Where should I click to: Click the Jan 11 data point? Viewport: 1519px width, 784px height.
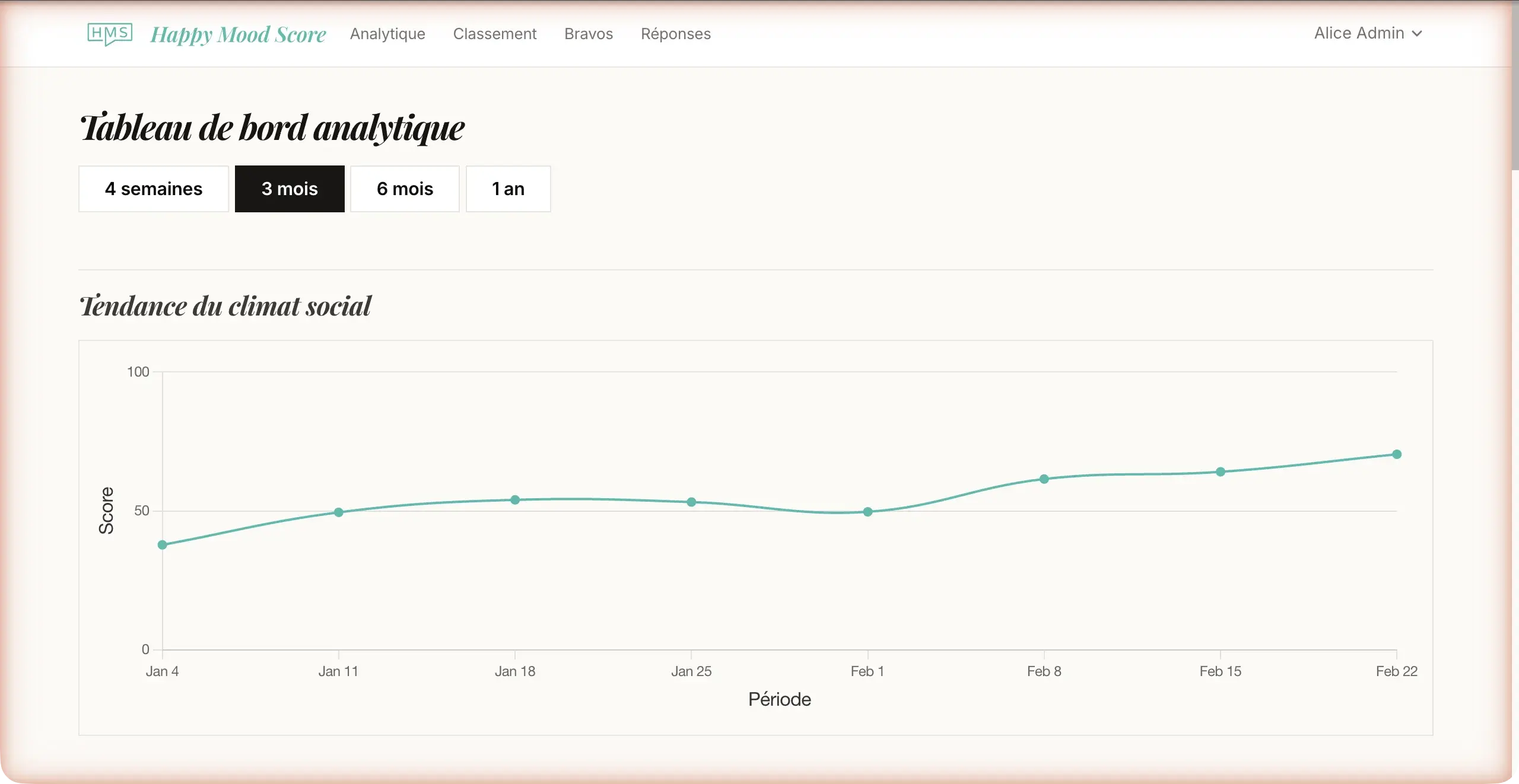338,512
